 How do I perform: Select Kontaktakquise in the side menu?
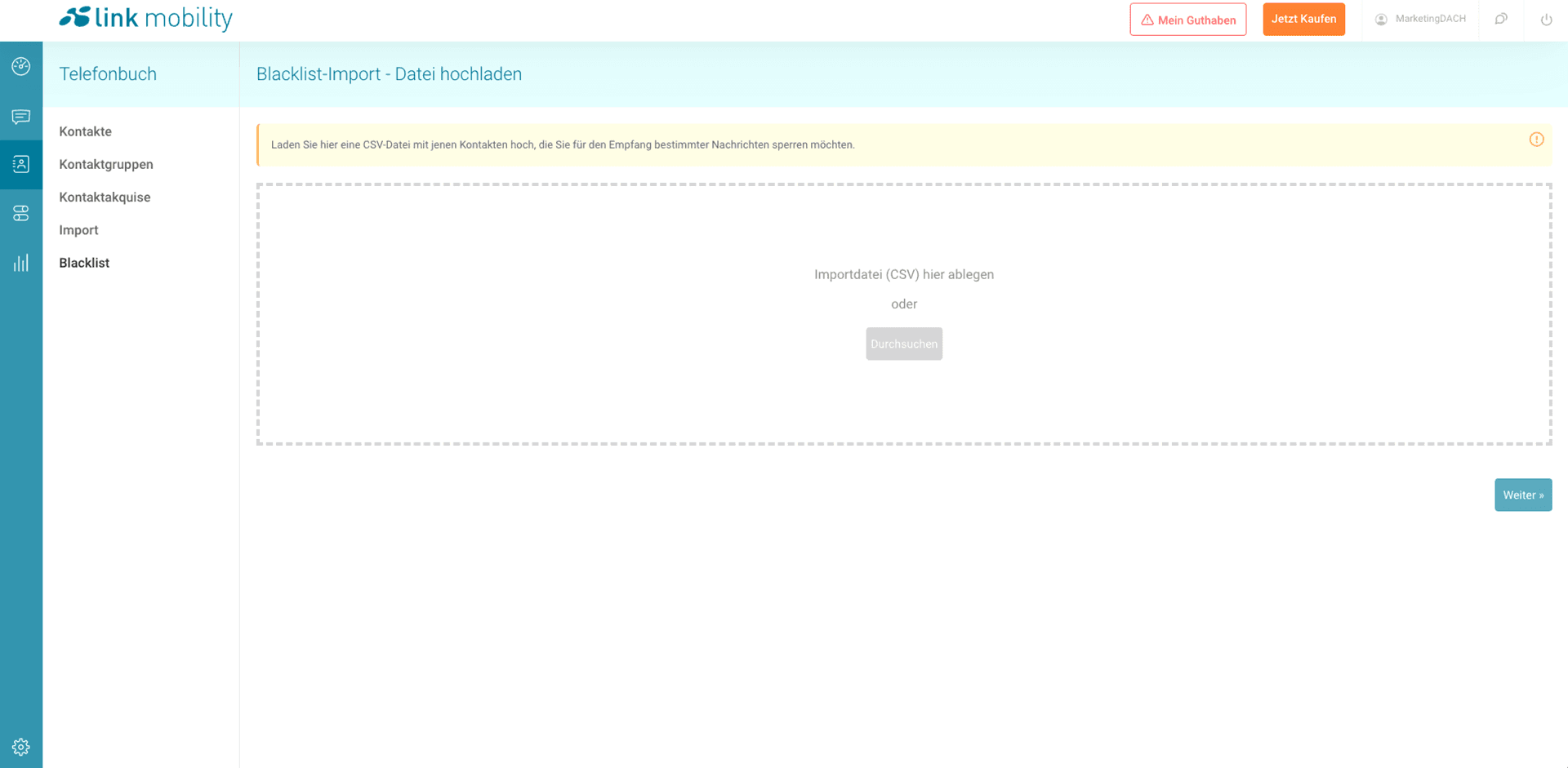[x=105, y=198]
